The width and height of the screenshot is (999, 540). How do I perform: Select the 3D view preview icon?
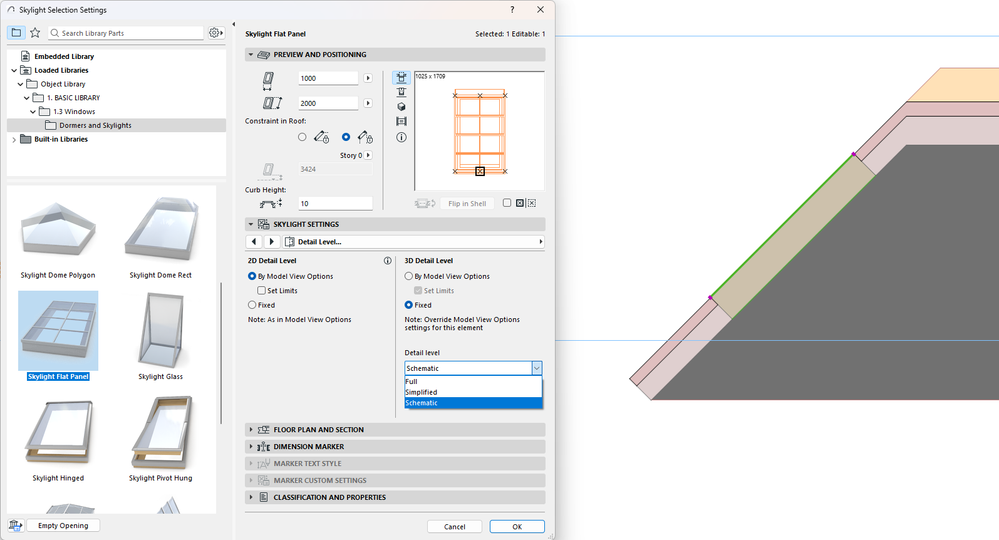coord(401,106)
